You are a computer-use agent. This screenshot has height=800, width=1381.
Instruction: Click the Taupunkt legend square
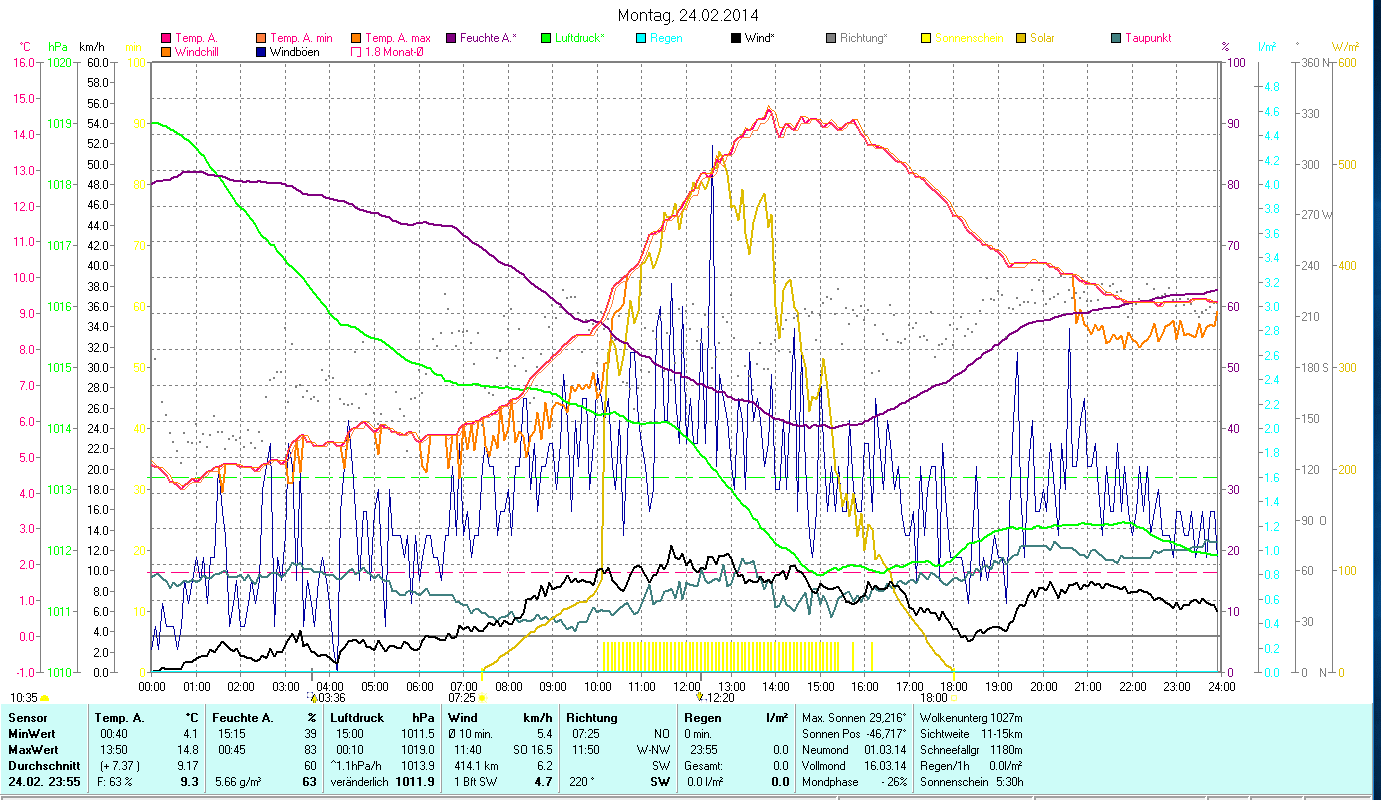(x=1116, y=39)
